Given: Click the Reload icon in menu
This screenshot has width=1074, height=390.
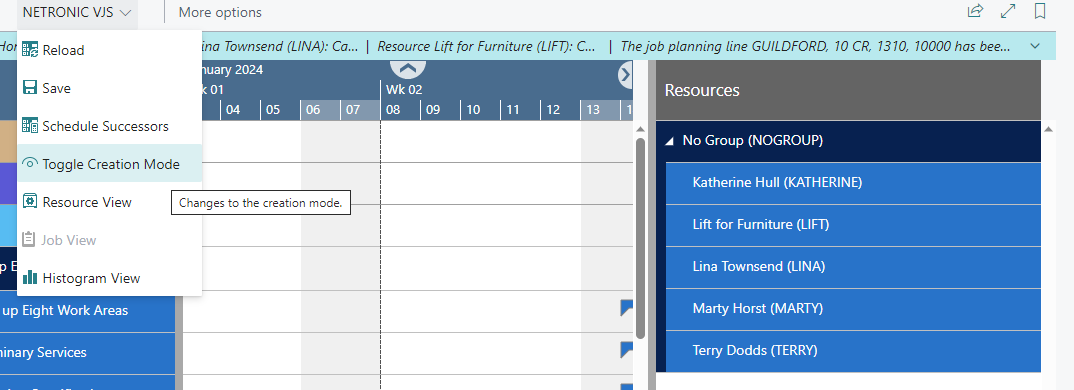Looking at the screenshot, I should (x=29, y=49).
